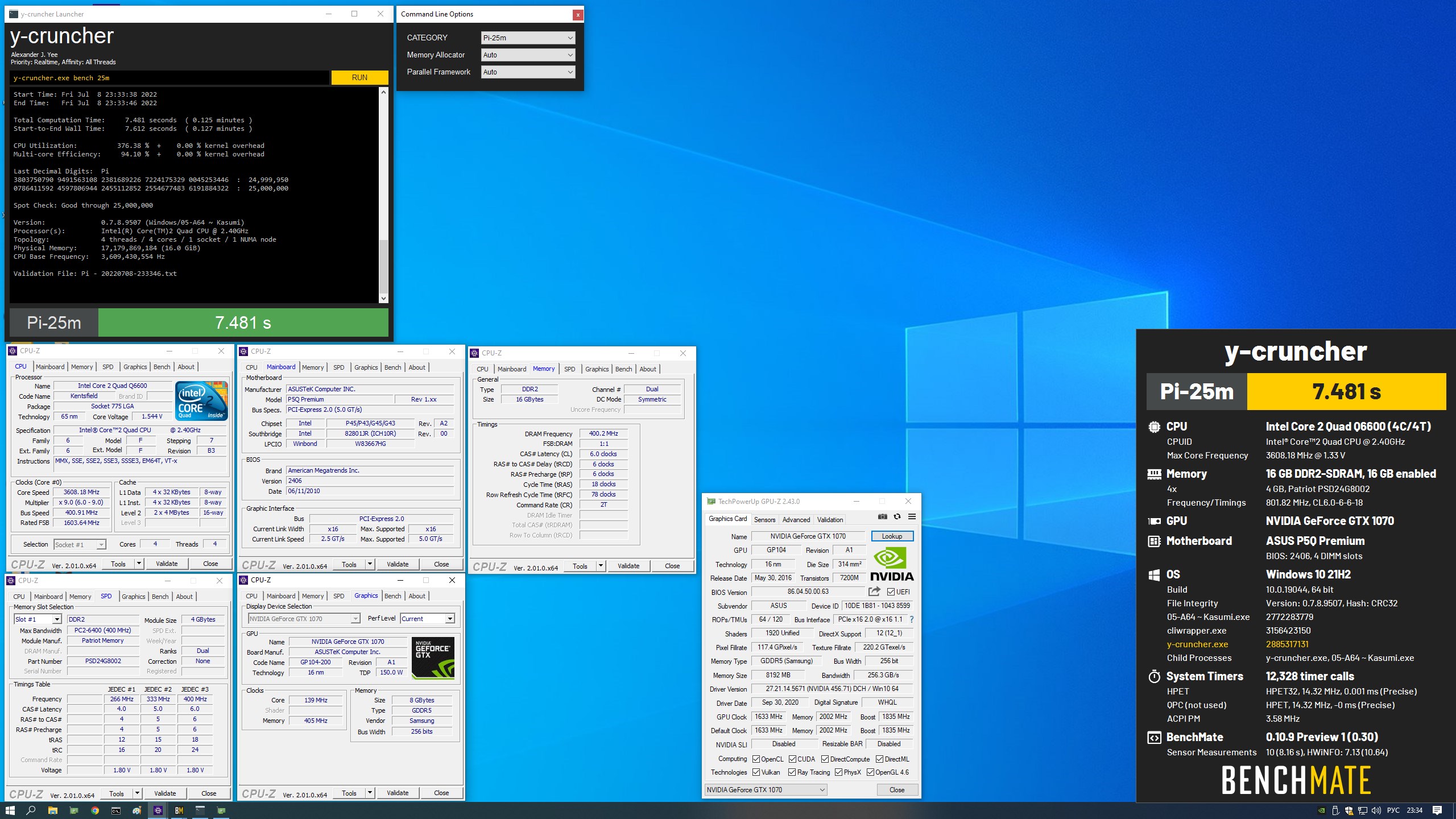Click the BIOS version share/export icon in GPU-Z
The image size is (1456, 819).
[874, 591]
